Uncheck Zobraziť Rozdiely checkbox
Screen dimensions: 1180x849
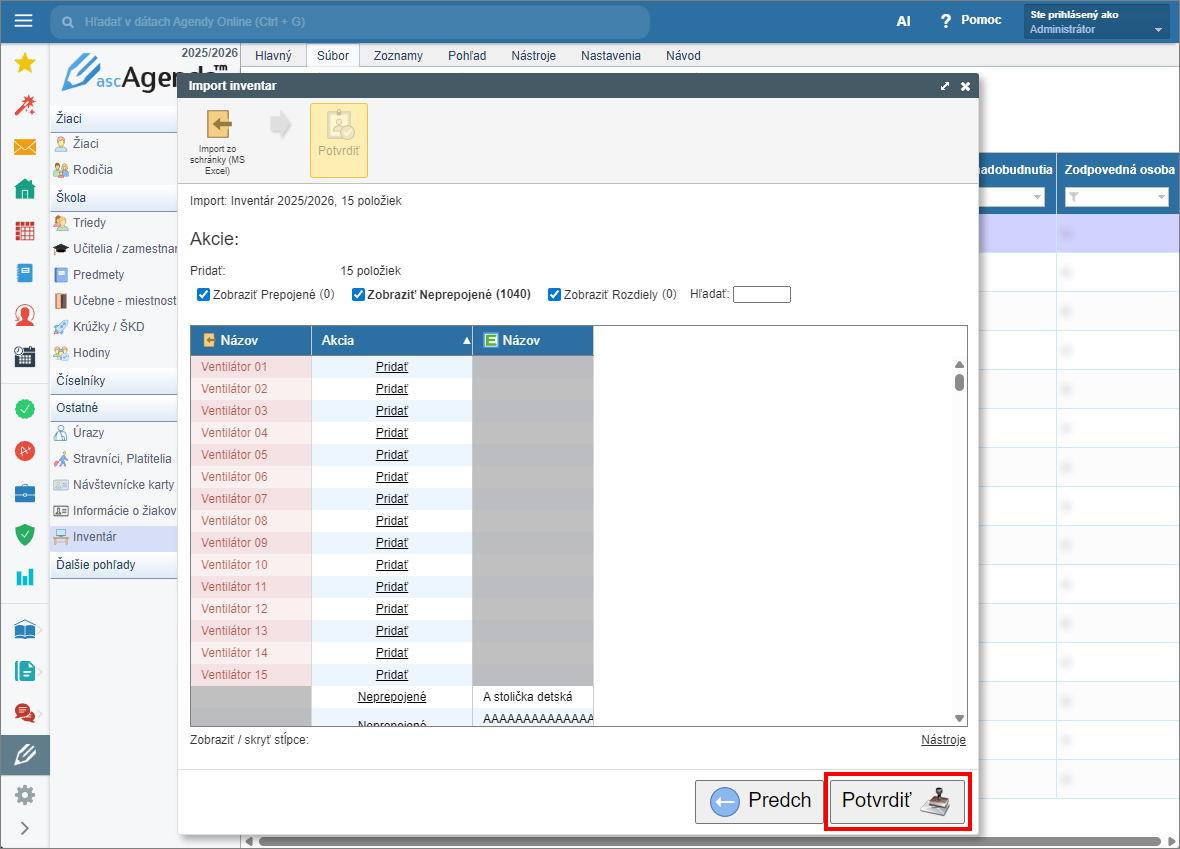554,295
